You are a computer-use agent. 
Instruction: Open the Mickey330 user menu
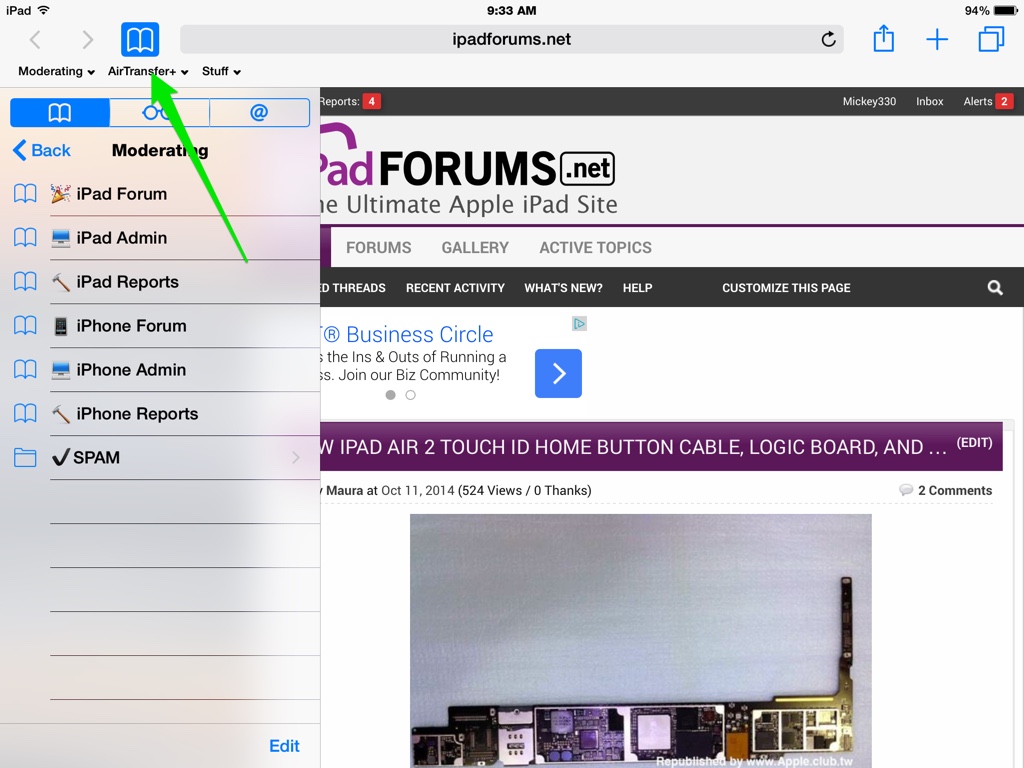(869, 101)
